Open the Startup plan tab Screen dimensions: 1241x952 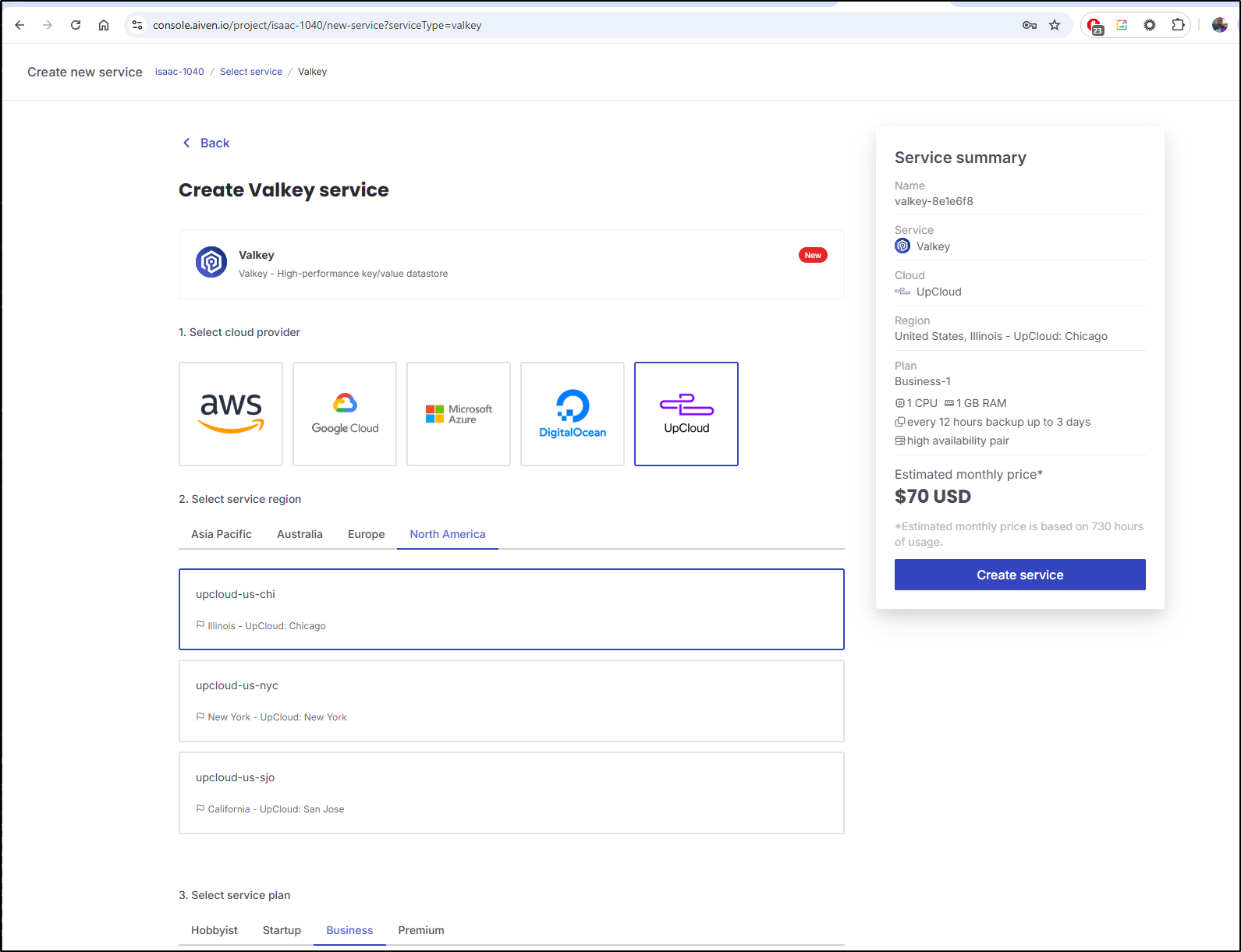282,930
